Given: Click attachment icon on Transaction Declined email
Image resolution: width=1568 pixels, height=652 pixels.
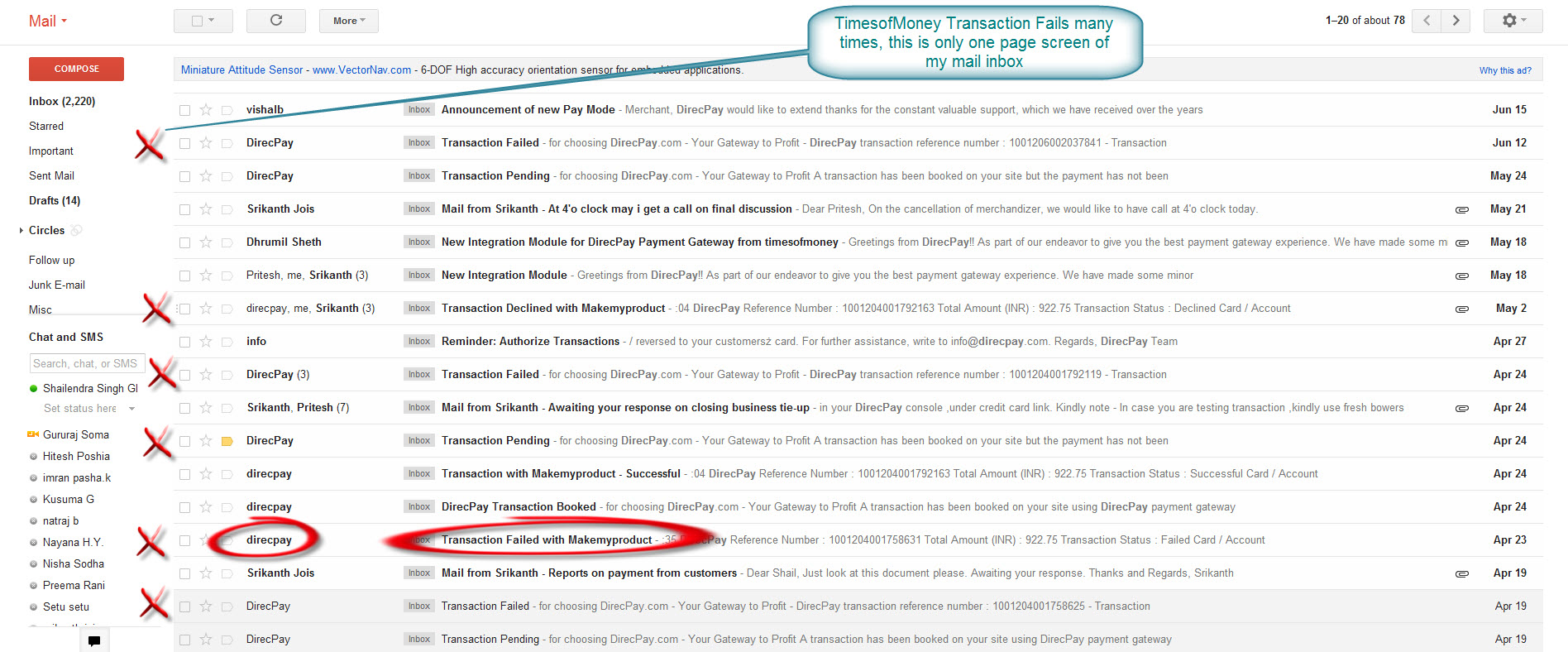Looking at the screenshot, I should (1462, 309).
